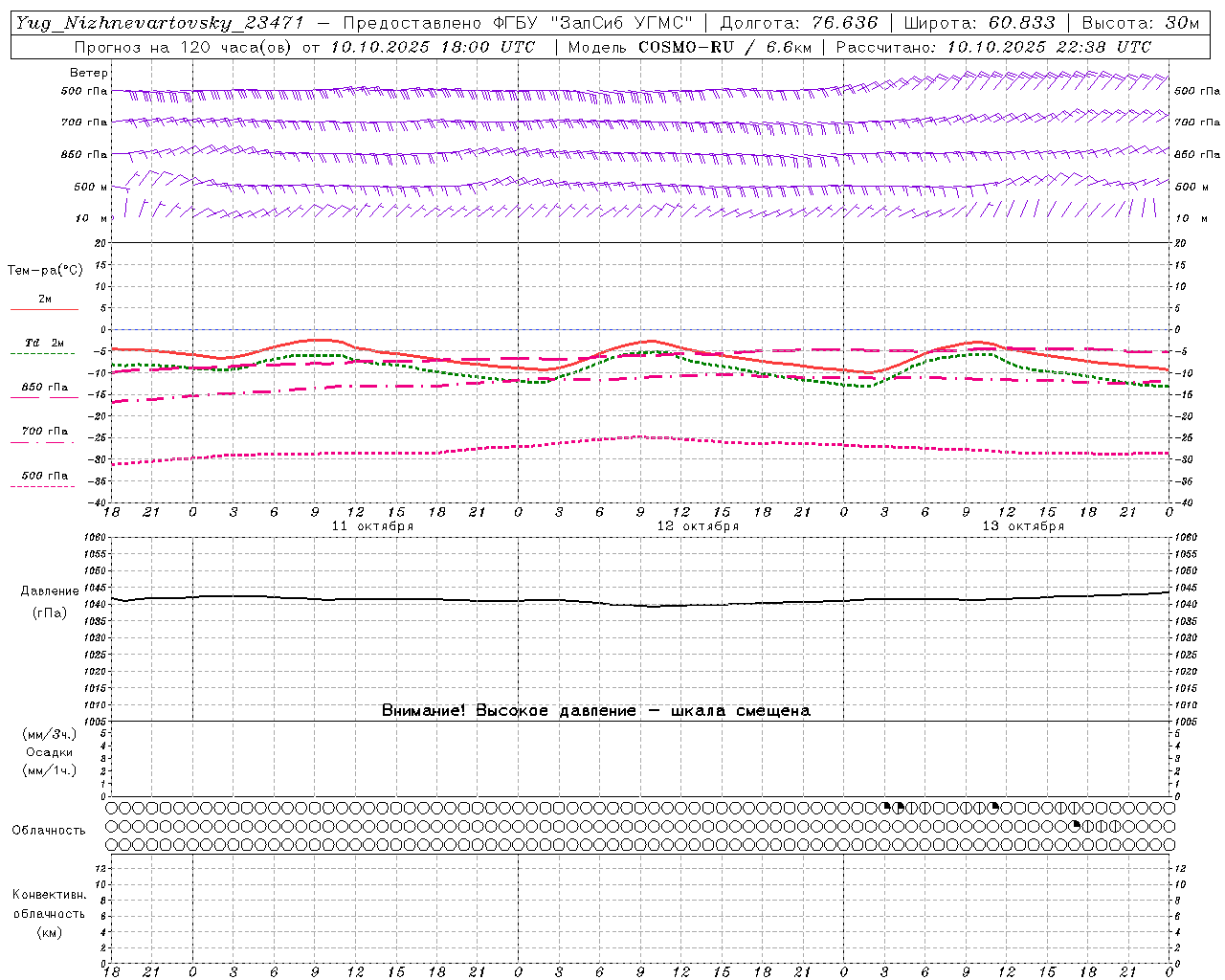This screenshot has width=1225, height=980.
Task: Click the (мм/1ч.) precipitation unit label
Action: pos(50,770)
